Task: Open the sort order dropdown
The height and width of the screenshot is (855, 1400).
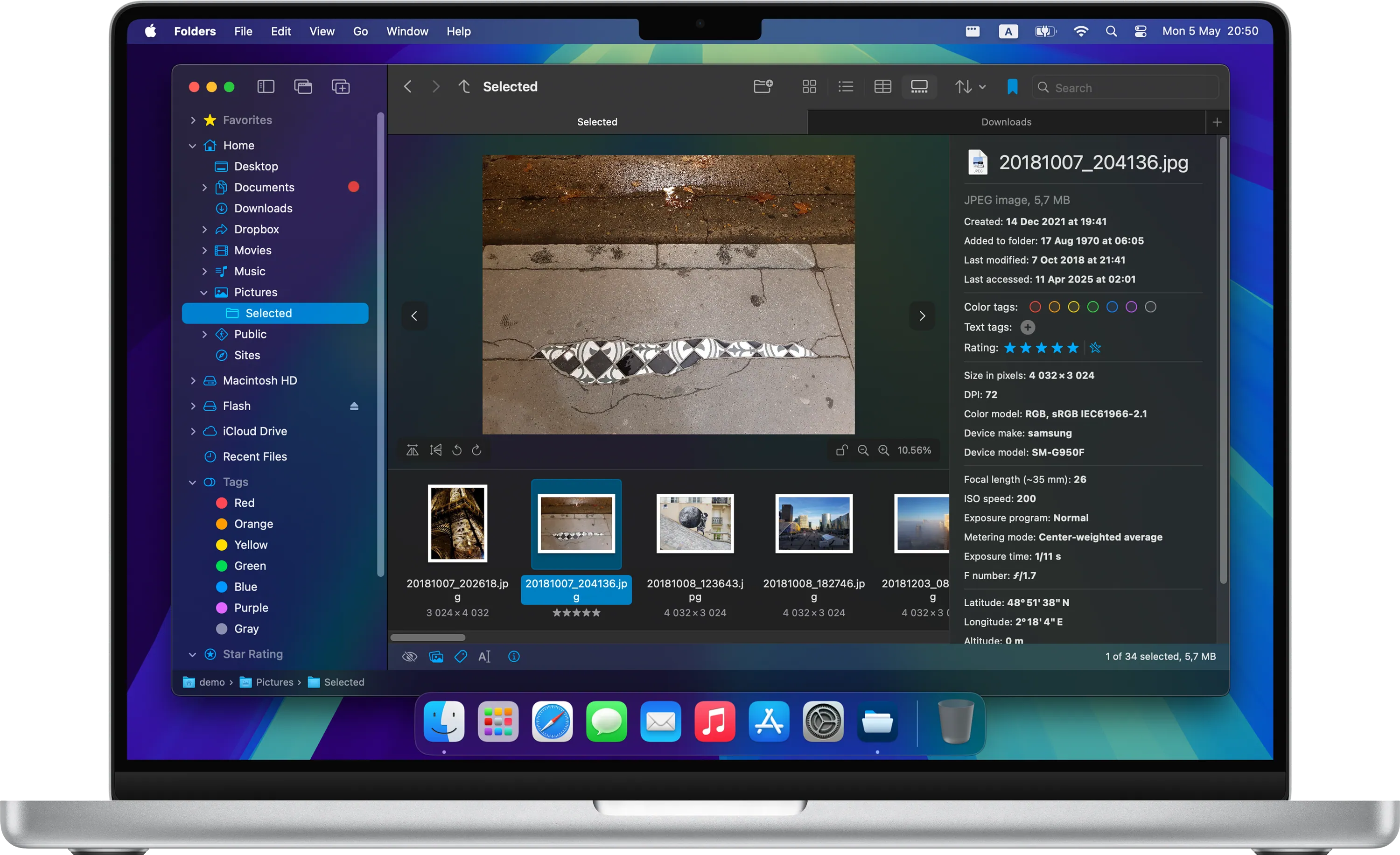Action: (969, 86)
